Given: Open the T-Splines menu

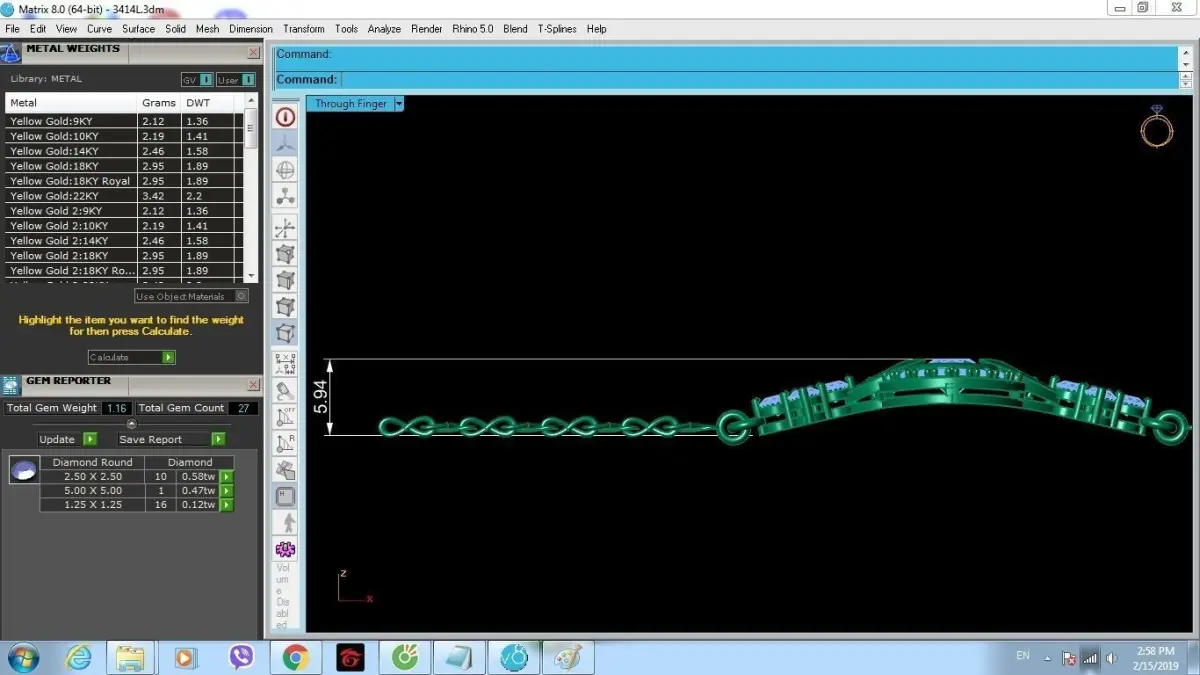Looking at the screenshot, I should 557,29.
